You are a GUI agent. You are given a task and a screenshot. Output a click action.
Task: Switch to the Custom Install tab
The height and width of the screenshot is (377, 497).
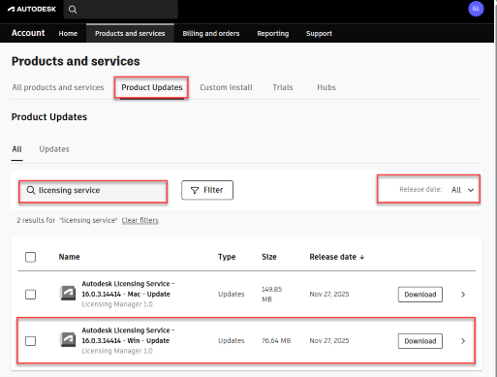tap(226, 87)
